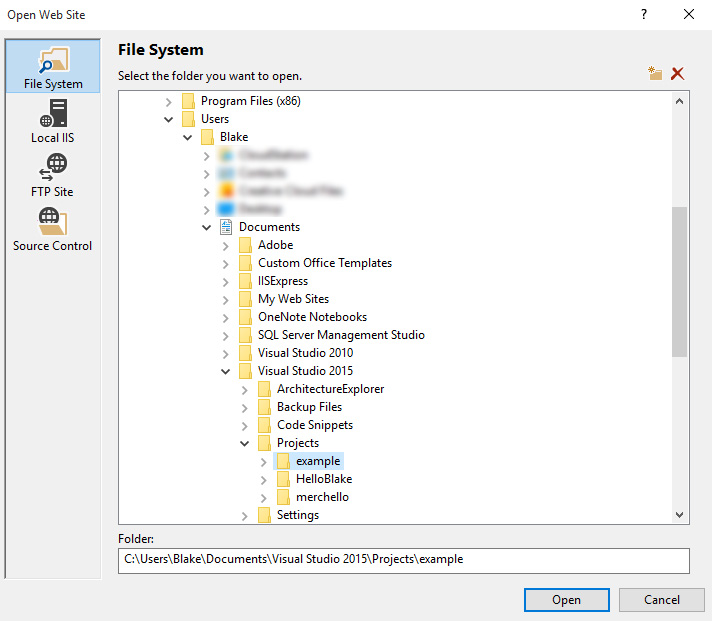This screenshot has width=712, height=621.
Task: Select the Documents library icon
Action: tap(226, 227)
